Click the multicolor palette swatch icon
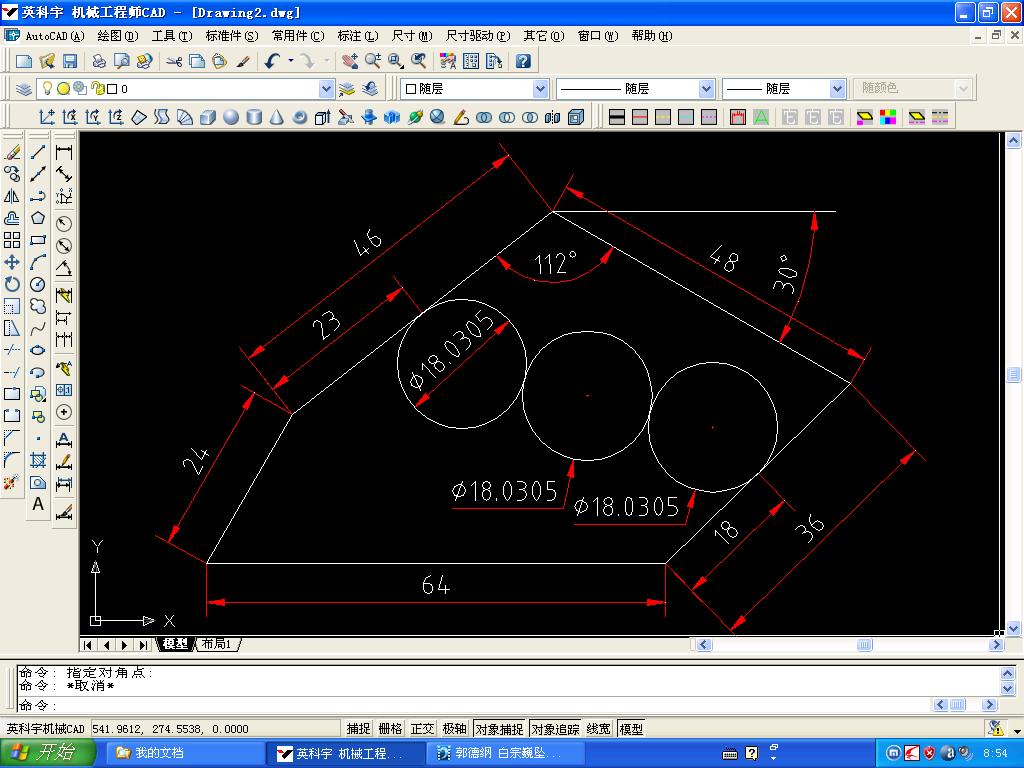The height and width of the screenshot is (768, 1024). pyautogui.click(x=888, y=117)
